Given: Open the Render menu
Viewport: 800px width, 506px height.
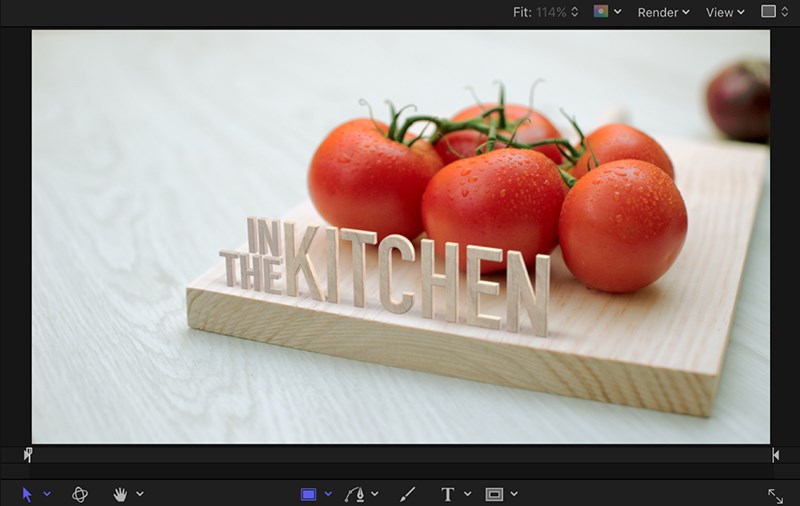Looking at the screenshot, I should pyautogui.click(x=663, y=12).
